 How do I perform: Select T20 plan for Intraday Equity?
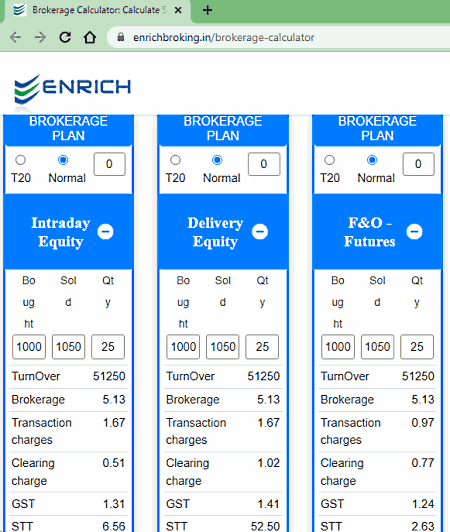(x=21, y=160)
